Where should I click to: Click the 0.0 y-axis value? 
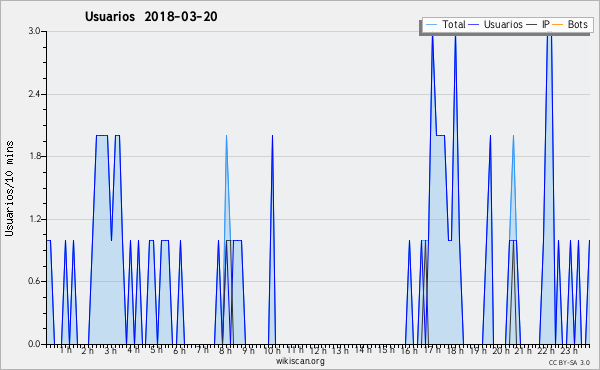[34, 344]
